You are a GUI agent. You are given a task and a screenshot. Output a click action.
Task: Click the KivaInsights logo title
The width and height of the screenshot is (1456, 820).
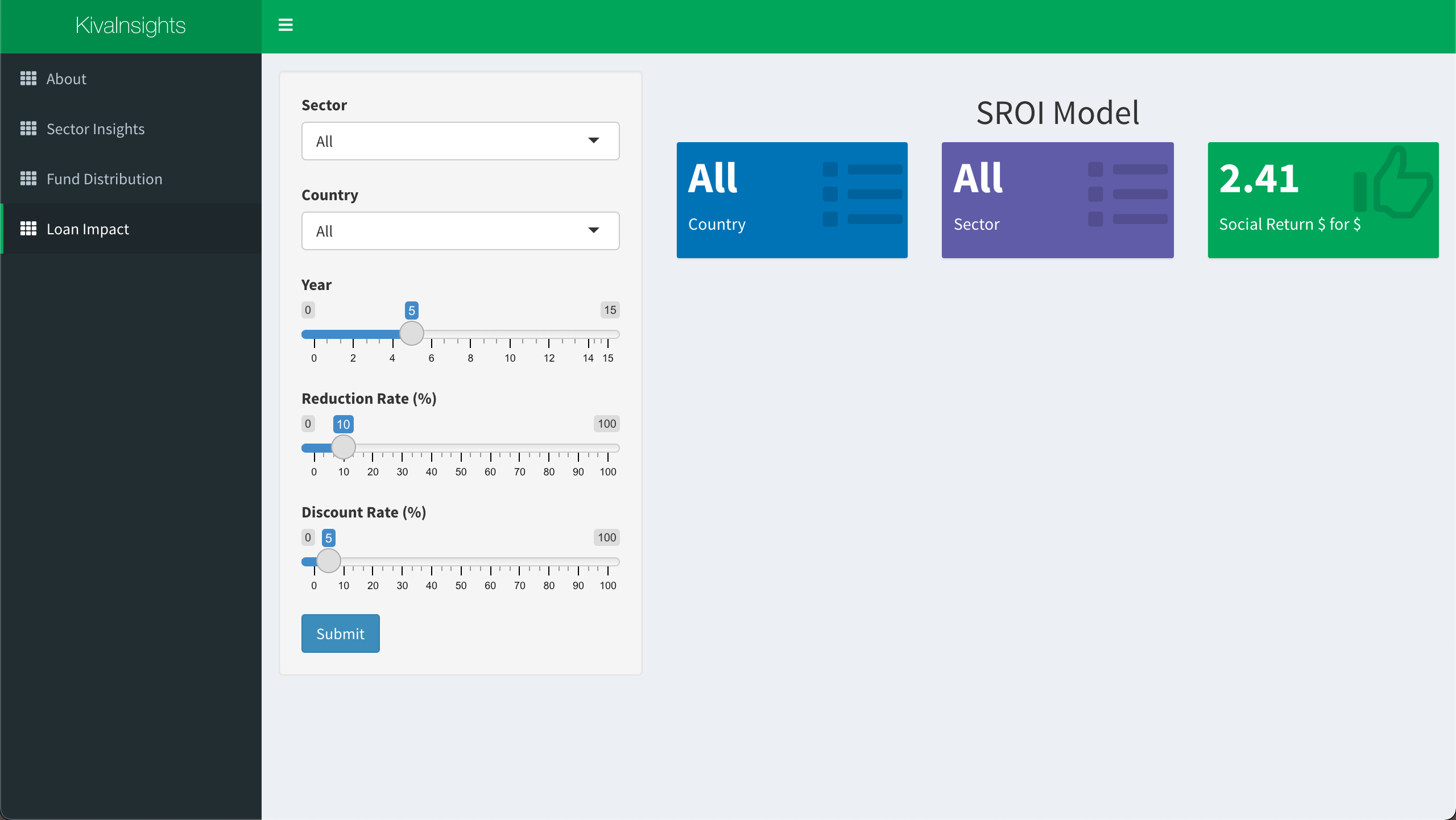pyautogui.click(x=130, y=26)
